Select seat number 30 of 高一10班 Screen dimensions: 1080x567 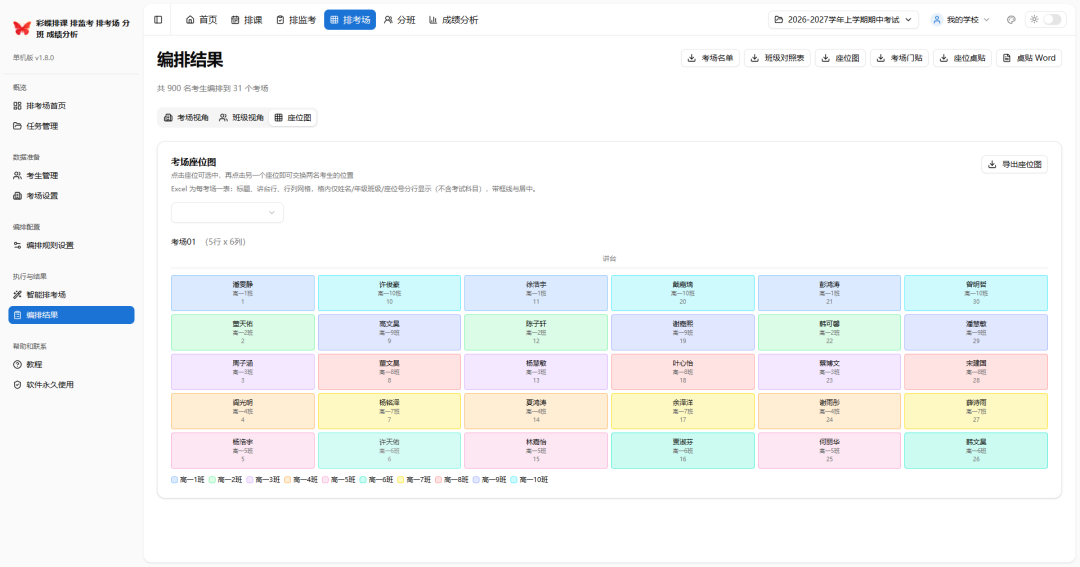tap(976, 293)
